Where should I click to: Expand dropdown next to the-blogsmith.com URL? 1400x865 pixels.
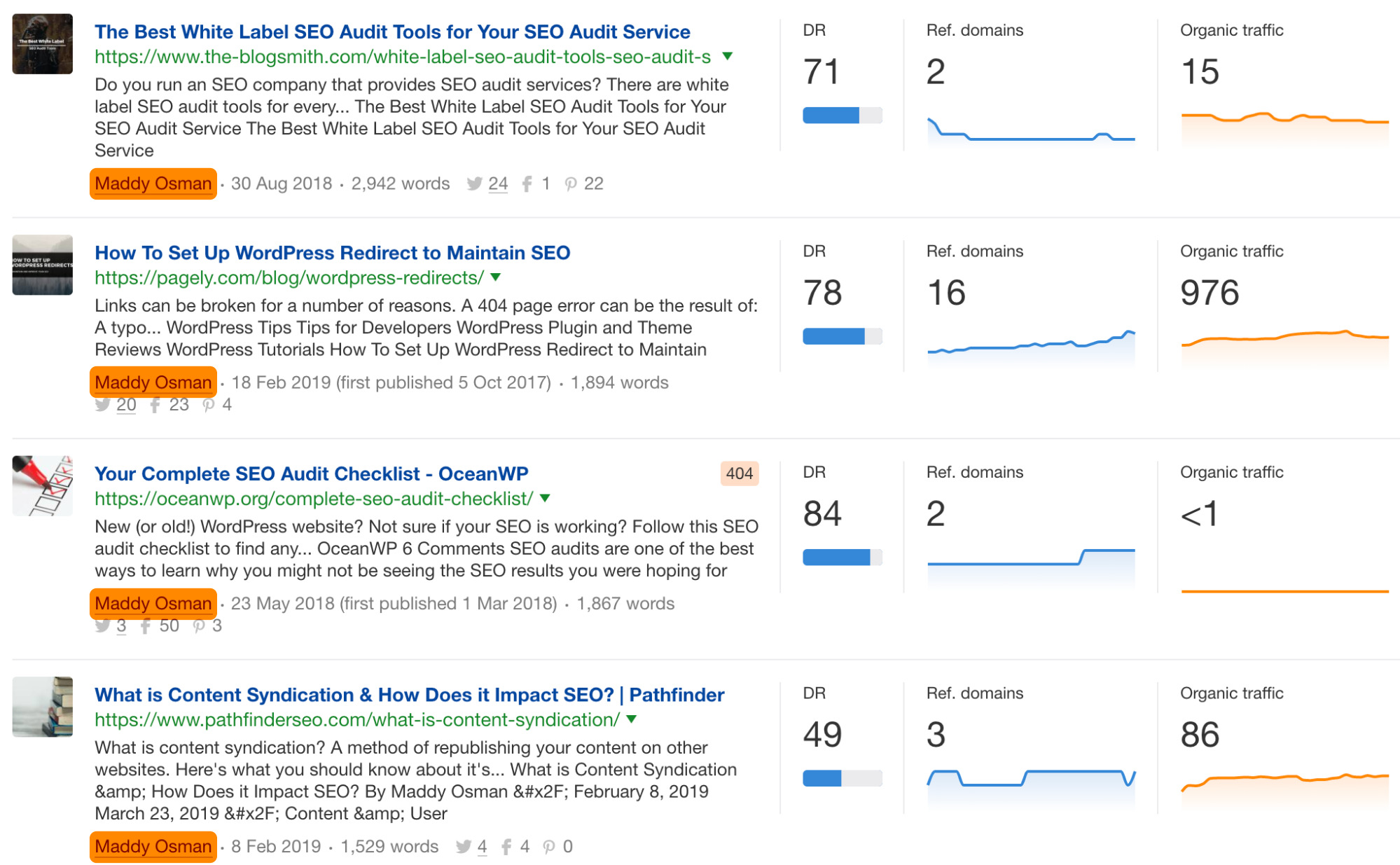point(728,57)
